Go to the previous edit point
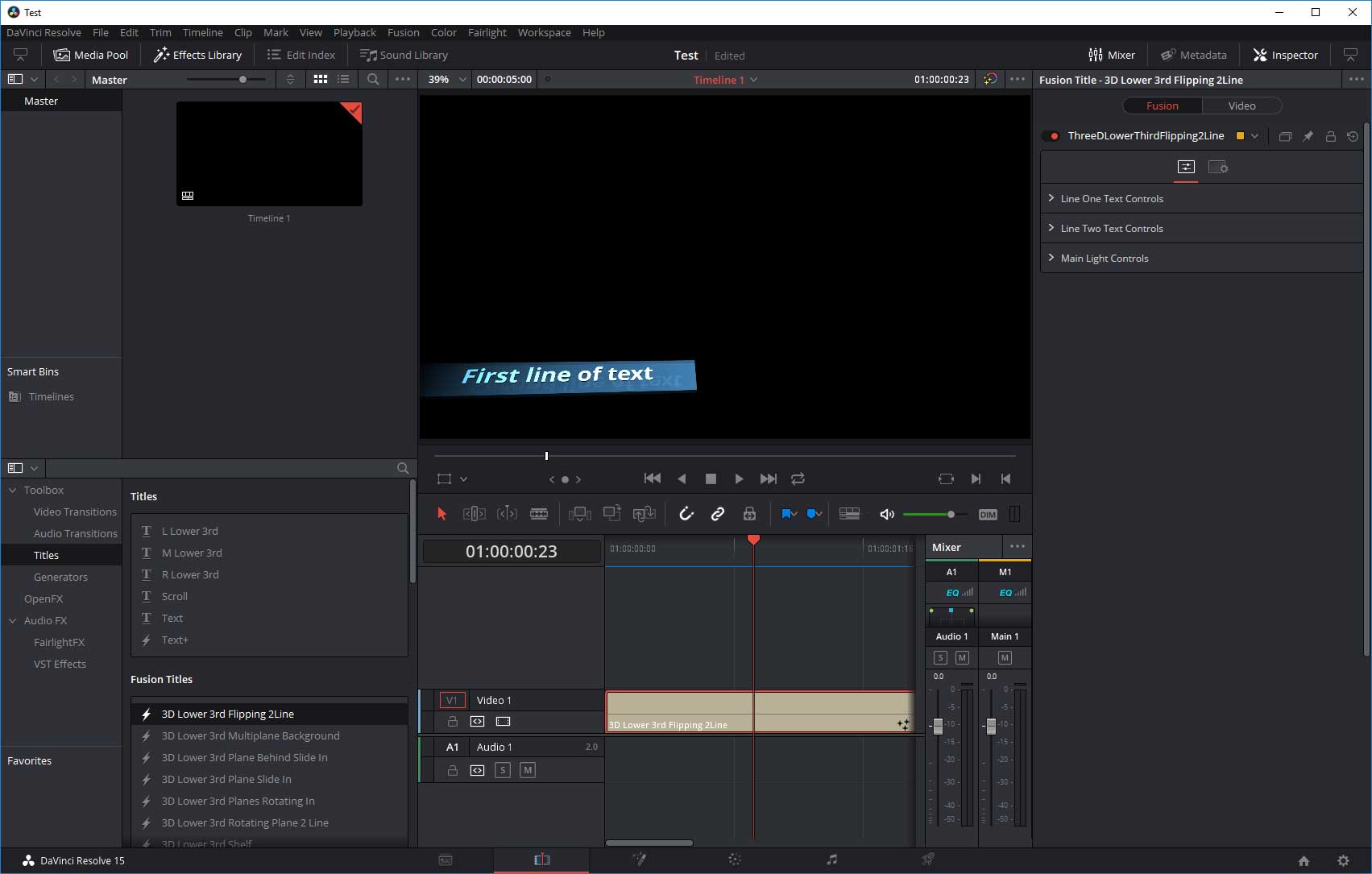This screenshot has height=874, width=1372. [x=1005, y=478]
